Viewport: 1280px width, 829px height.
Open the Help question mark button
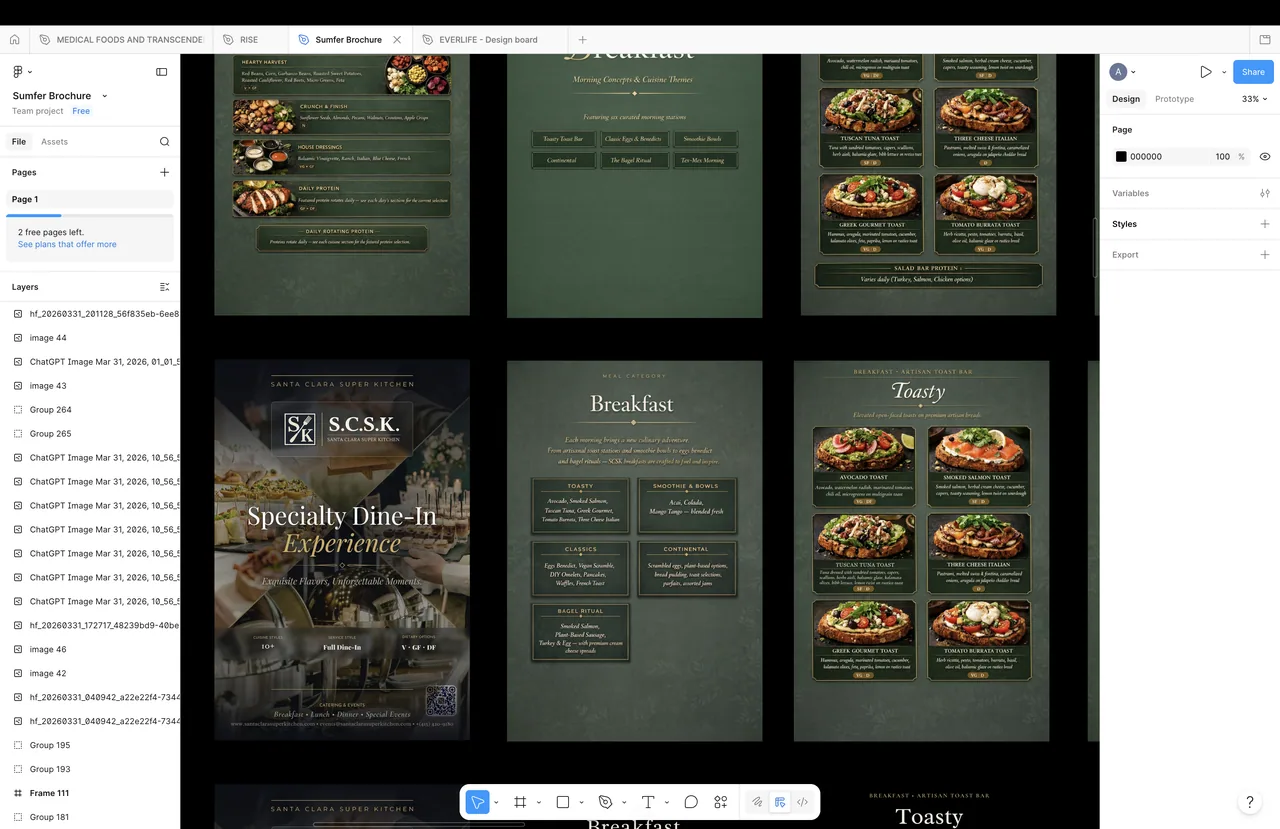coord(1249,802)
